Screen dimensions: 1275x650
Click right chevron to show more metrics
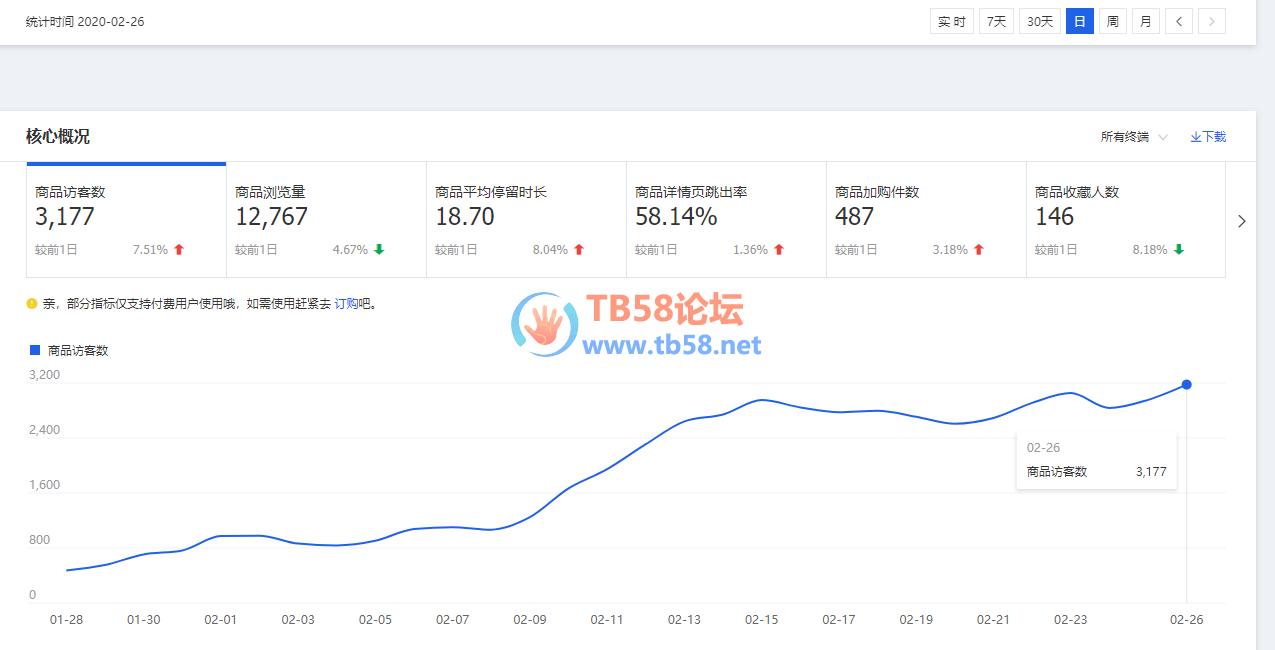1242,221
